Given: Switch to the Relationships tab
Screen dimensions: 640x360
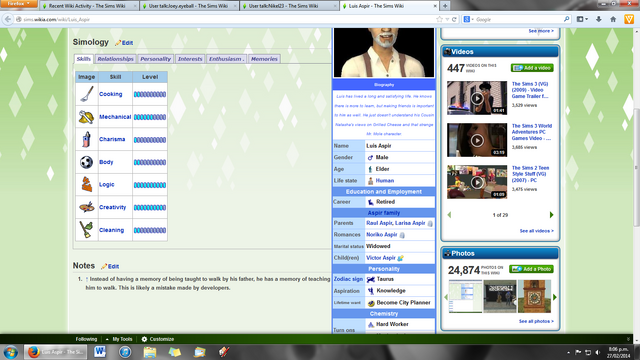Looking at the screenshot, I should point(116,59).
